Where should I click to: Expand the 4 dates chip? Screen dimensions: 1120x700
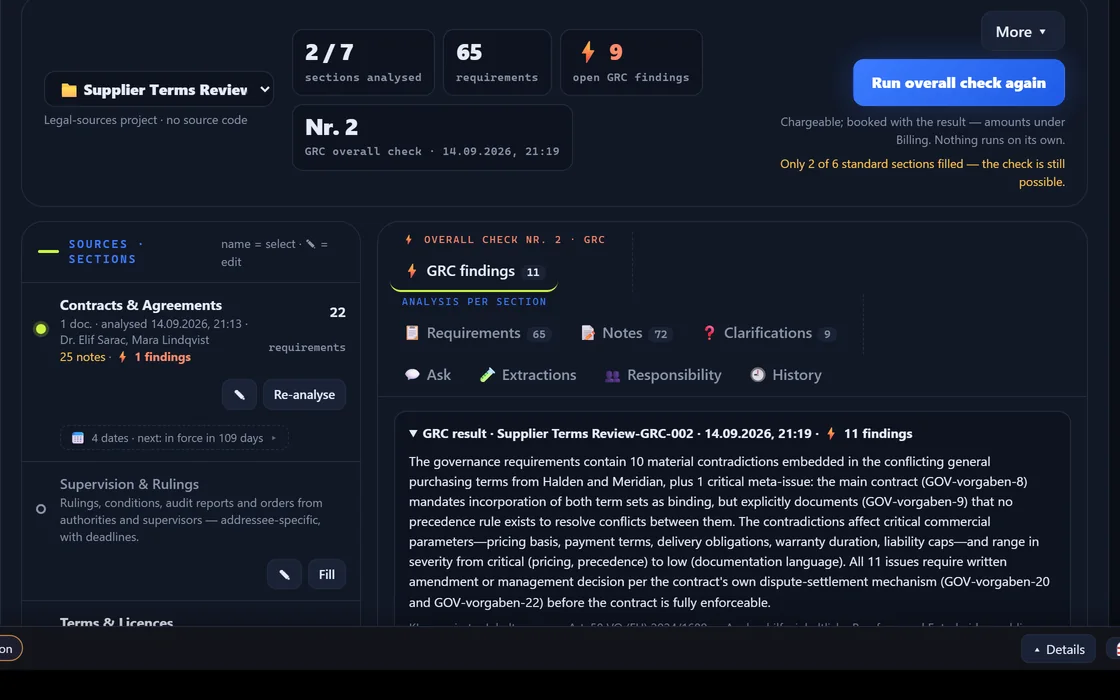click(x=175, y=438)
